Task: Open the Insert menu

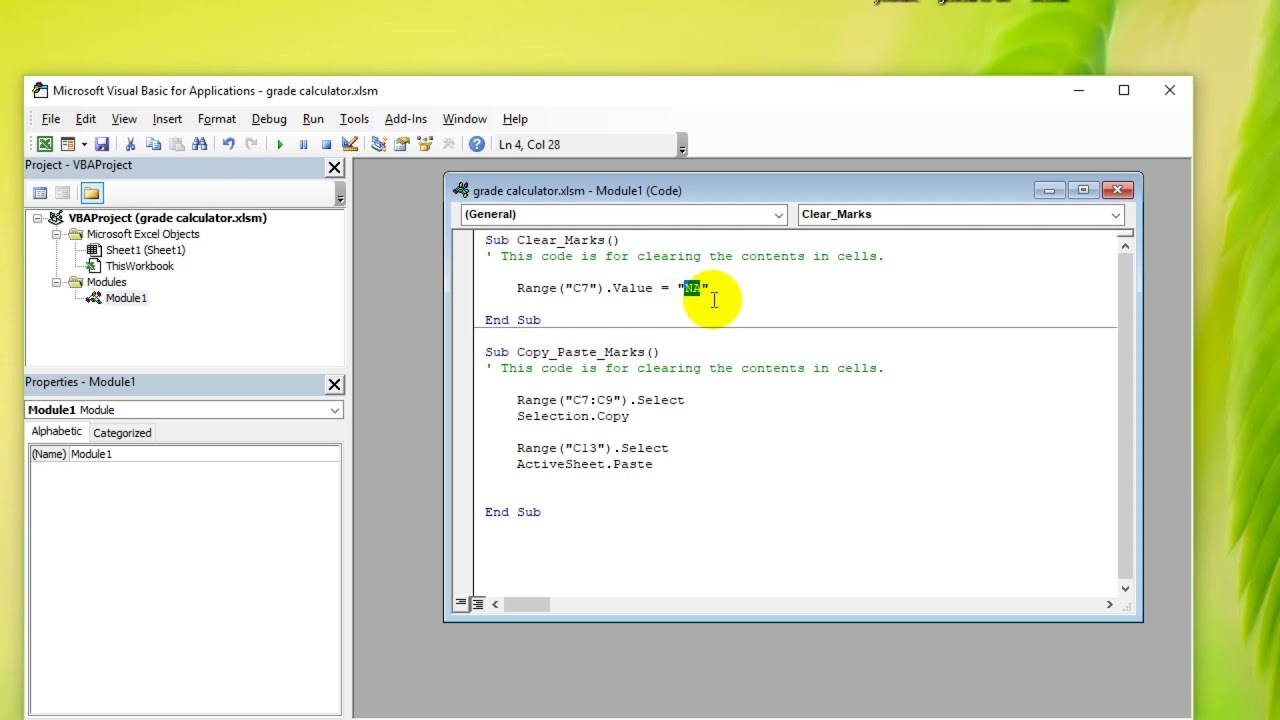Action: 167,119
